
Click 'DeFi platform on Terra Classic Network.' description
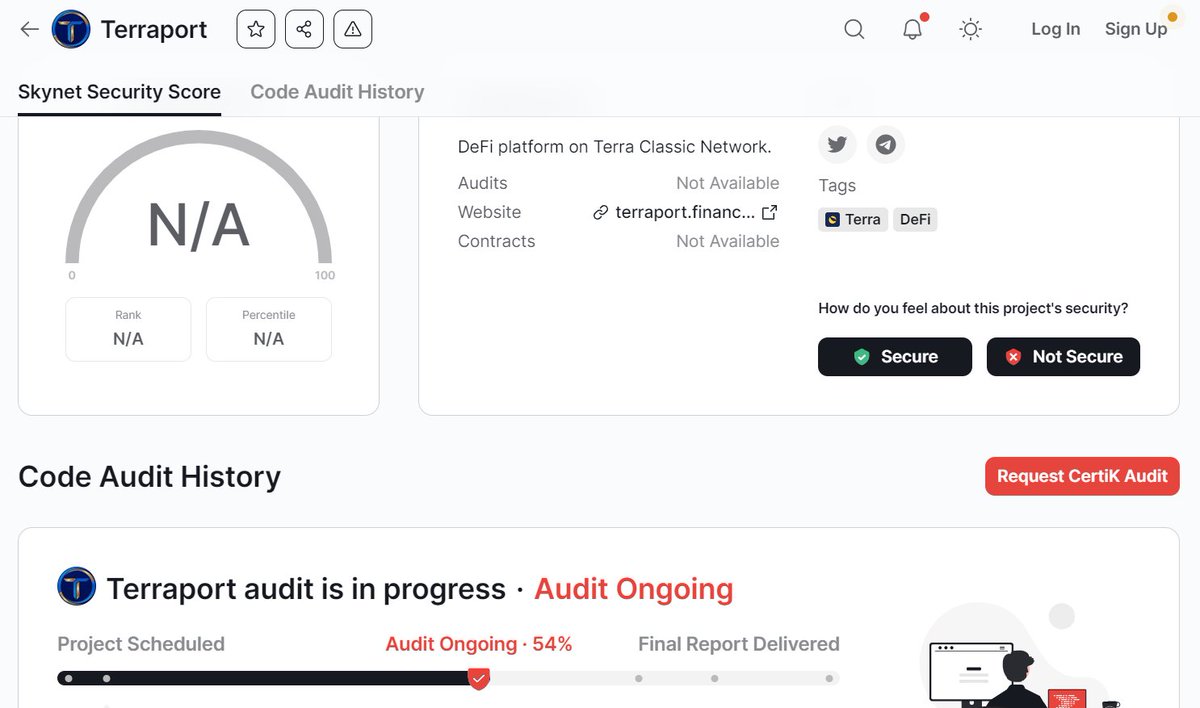615,147
